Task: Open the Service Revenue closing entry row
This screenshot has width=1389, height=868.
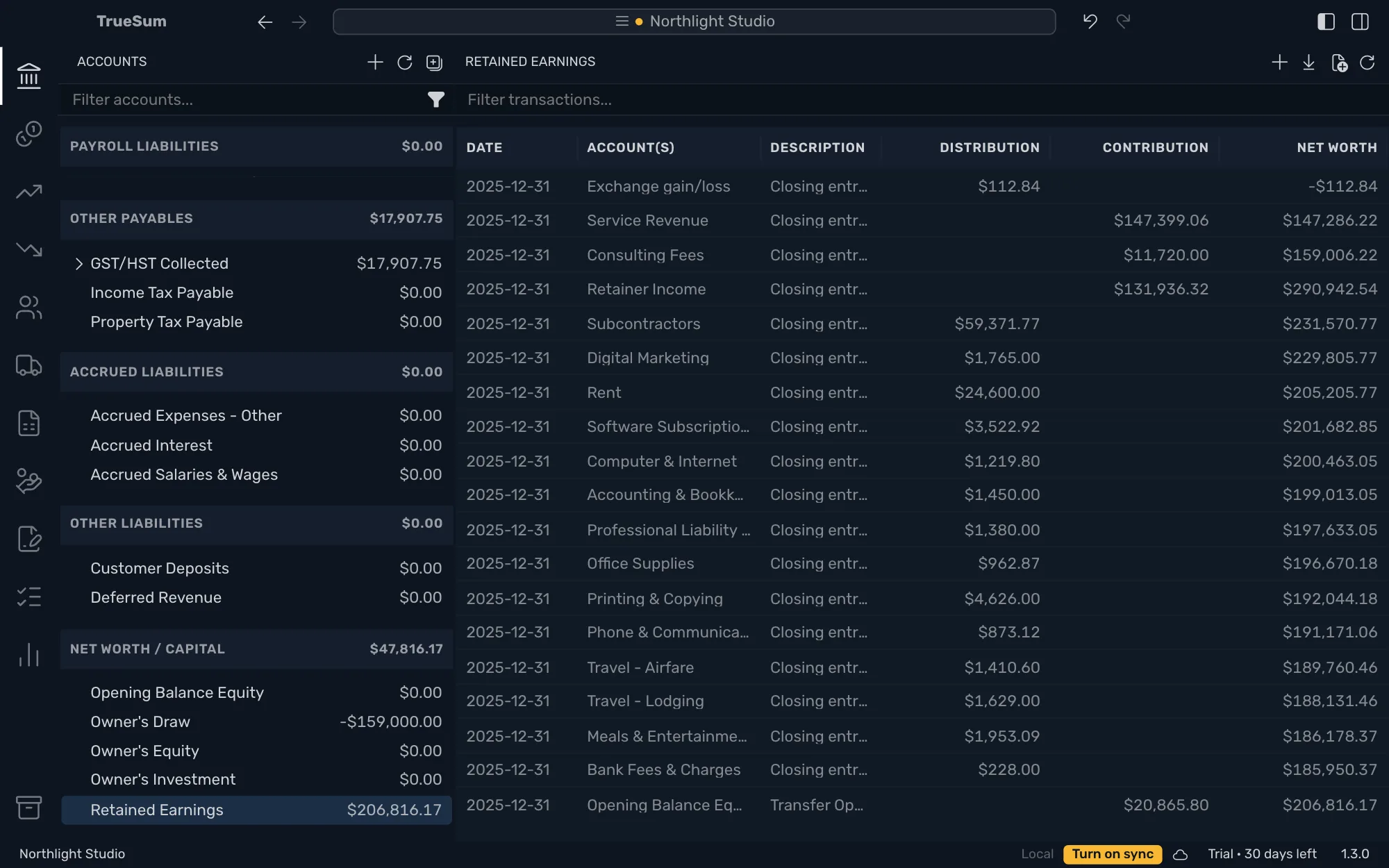Action: (x=922, y=221)
